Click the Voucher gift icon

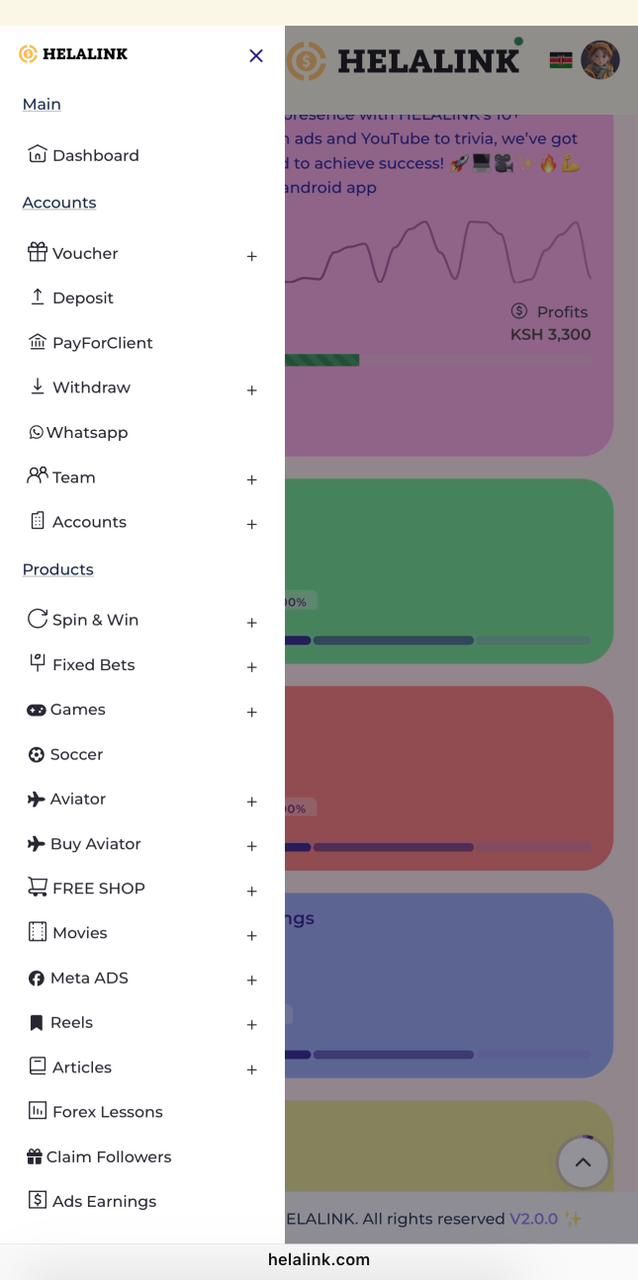[37, 252]
